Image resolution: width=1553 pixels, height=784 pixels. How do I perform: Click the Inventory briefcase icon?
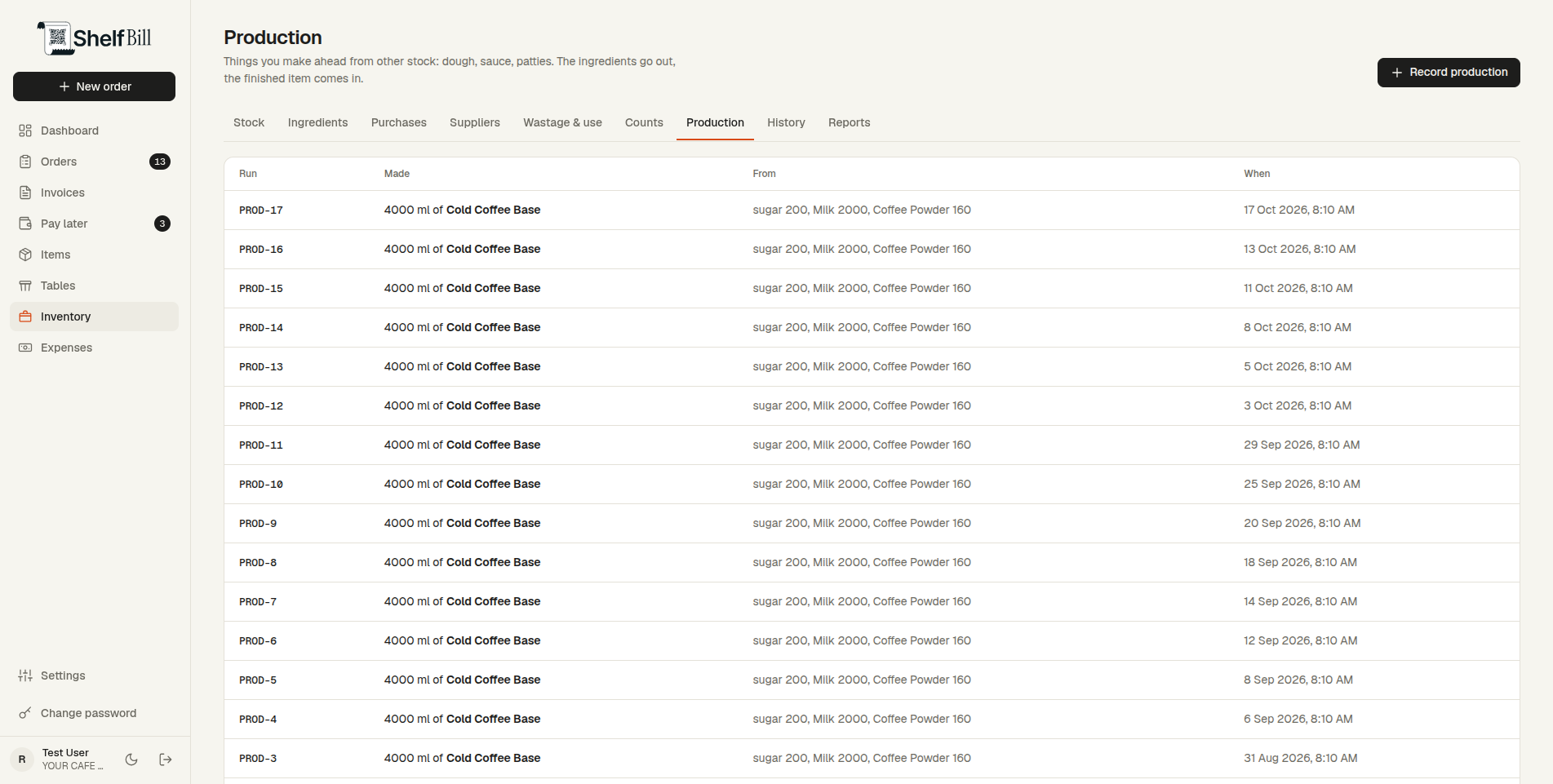[25, 317]
